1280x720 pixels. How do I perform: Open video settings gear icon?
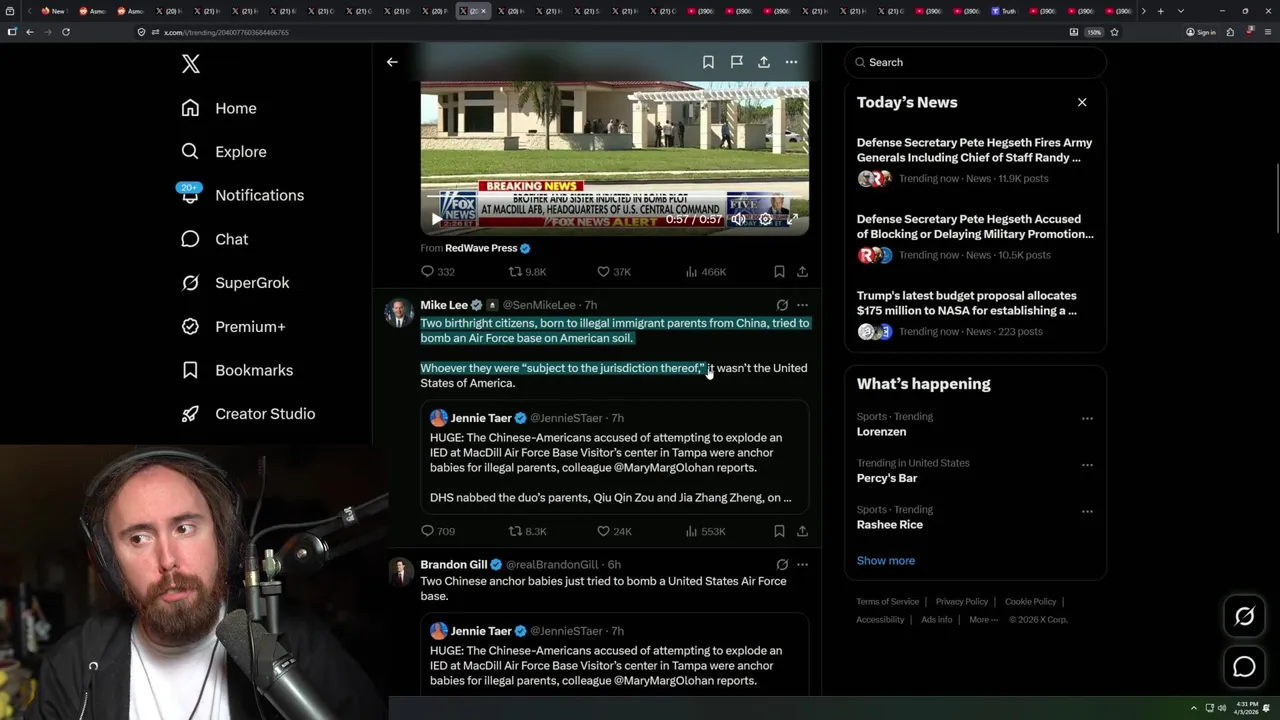pos(765,219)
